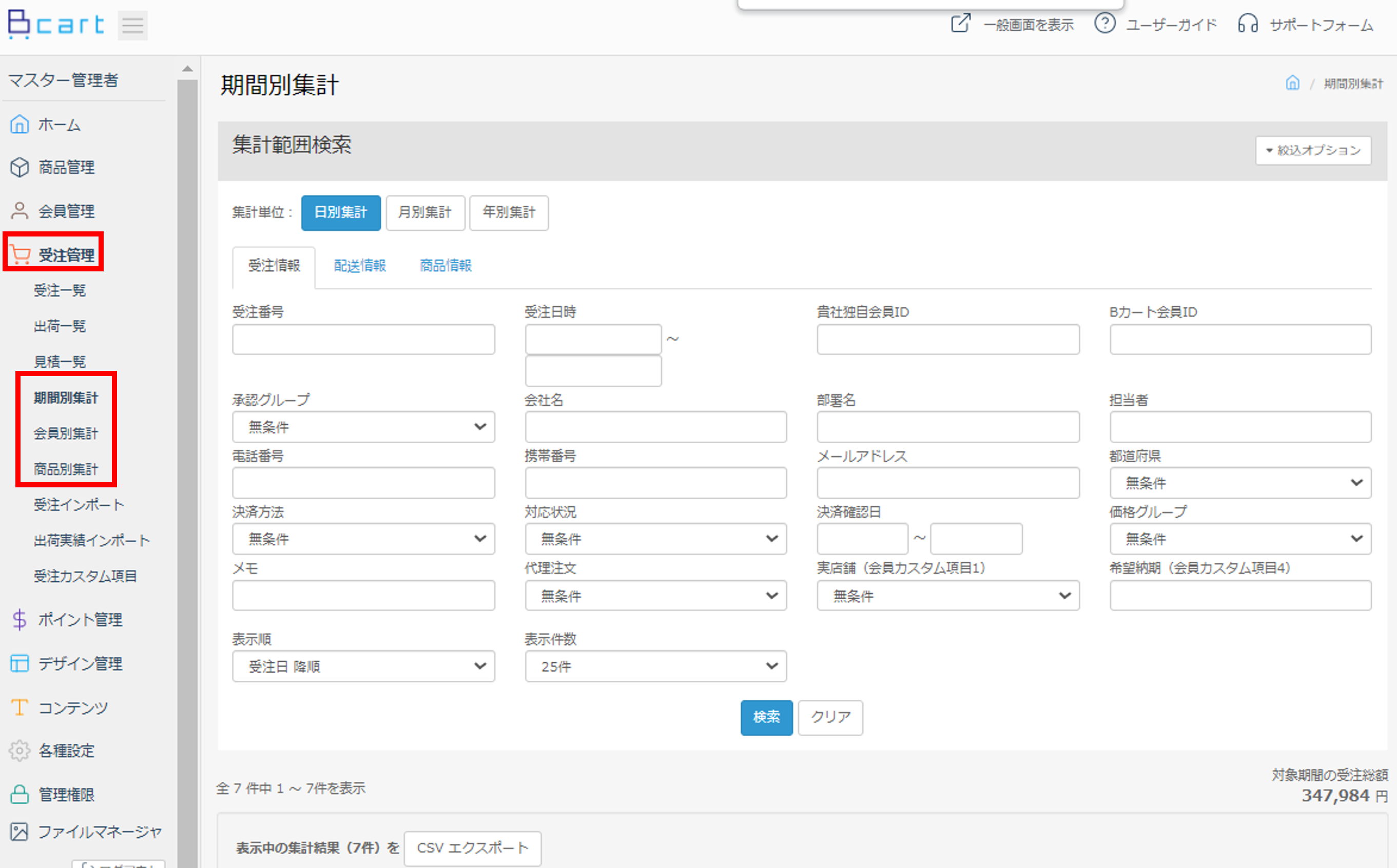Click the 受注日時 end date field
The width and height of the screenshot is (1397, 868).
tap(593, 371)
